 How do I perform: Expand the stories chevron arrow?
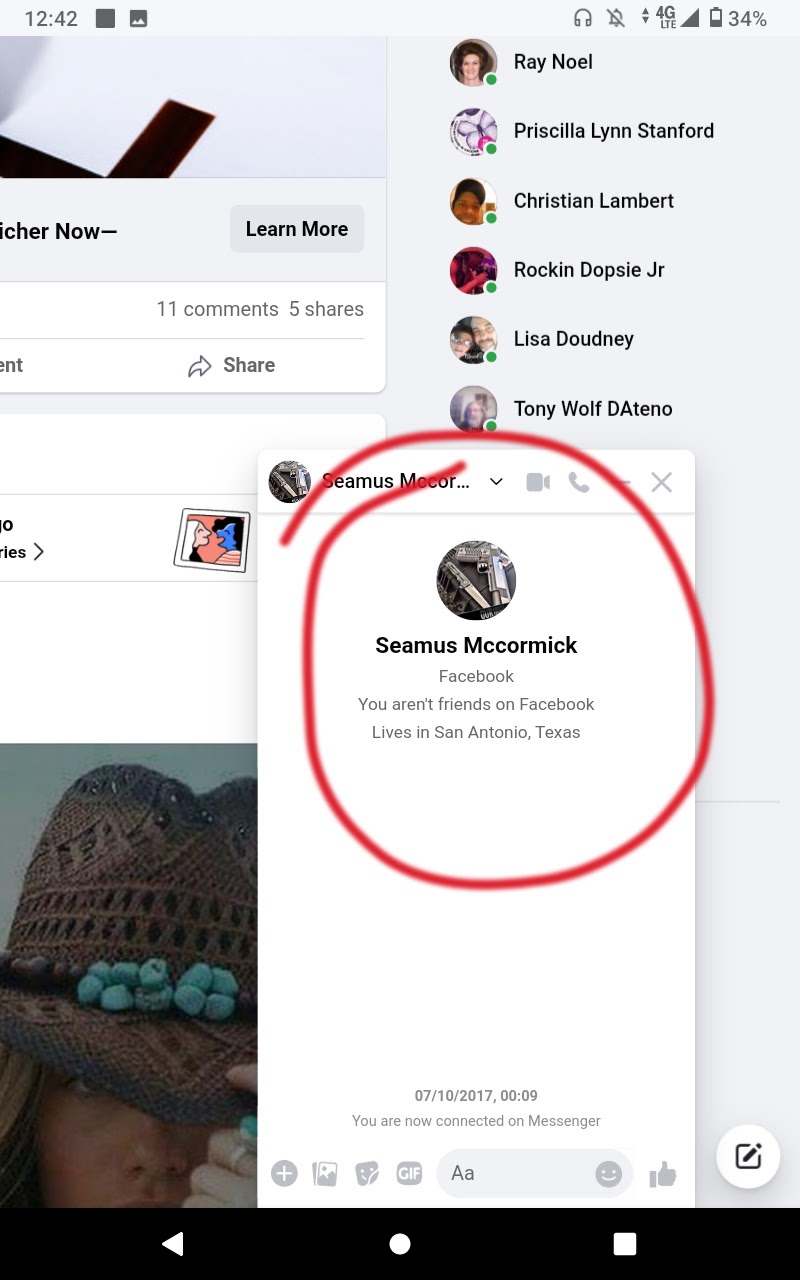(x=38, y=552)
